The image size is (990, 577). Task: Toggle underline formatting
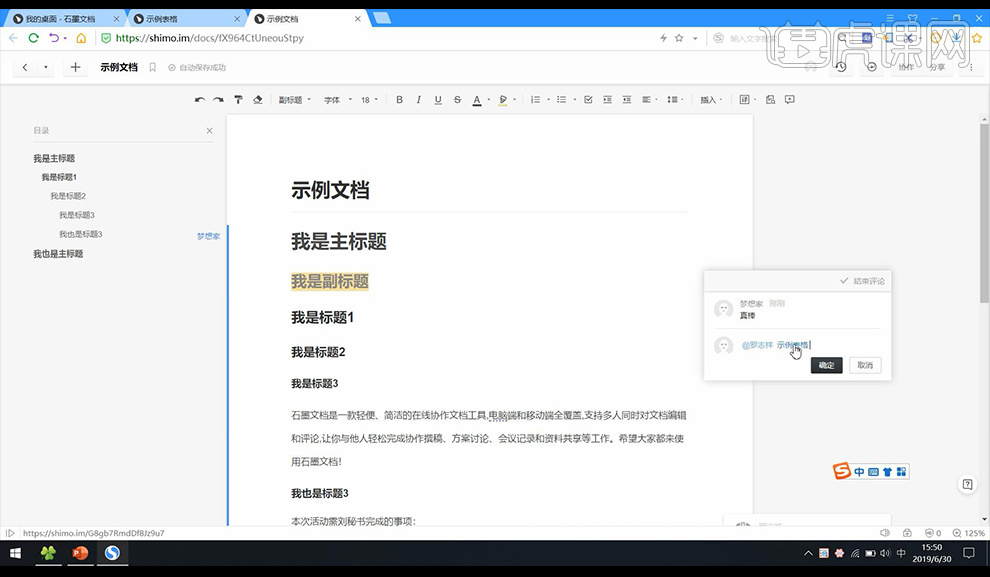[438, 100]
